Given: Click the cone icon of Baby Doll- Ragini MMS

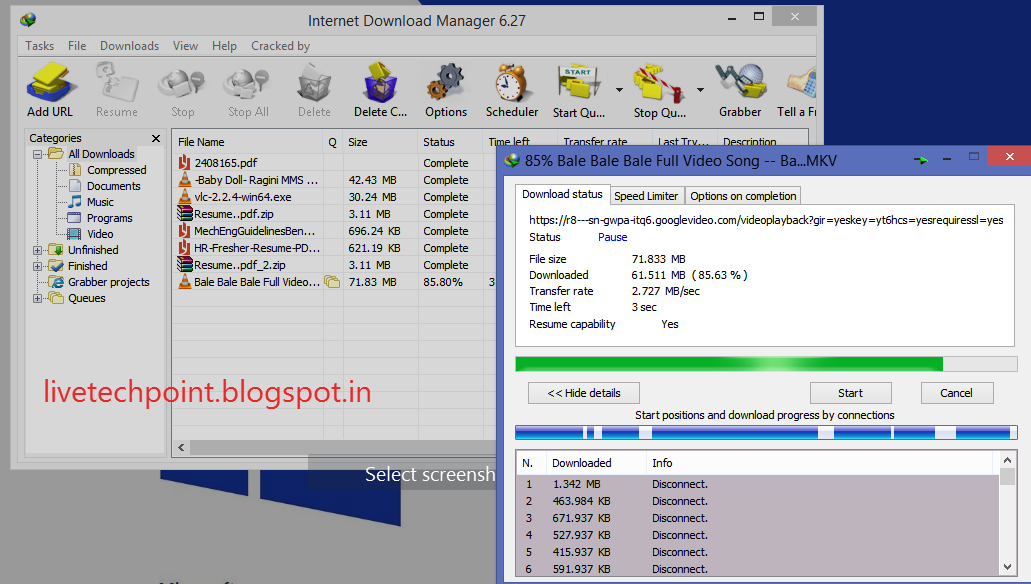Looking at the screenshot, I should pyautogui.click(x=185, y=180).
